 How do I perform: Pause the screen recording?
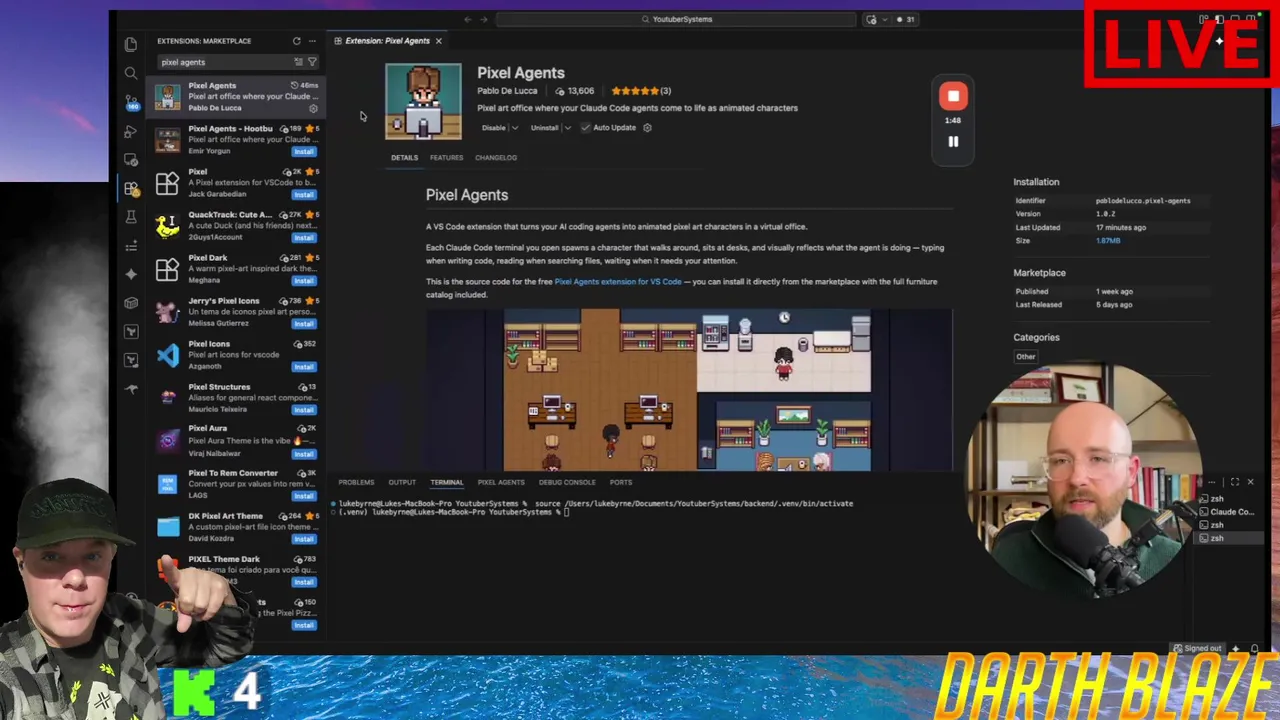pos(953,142)
